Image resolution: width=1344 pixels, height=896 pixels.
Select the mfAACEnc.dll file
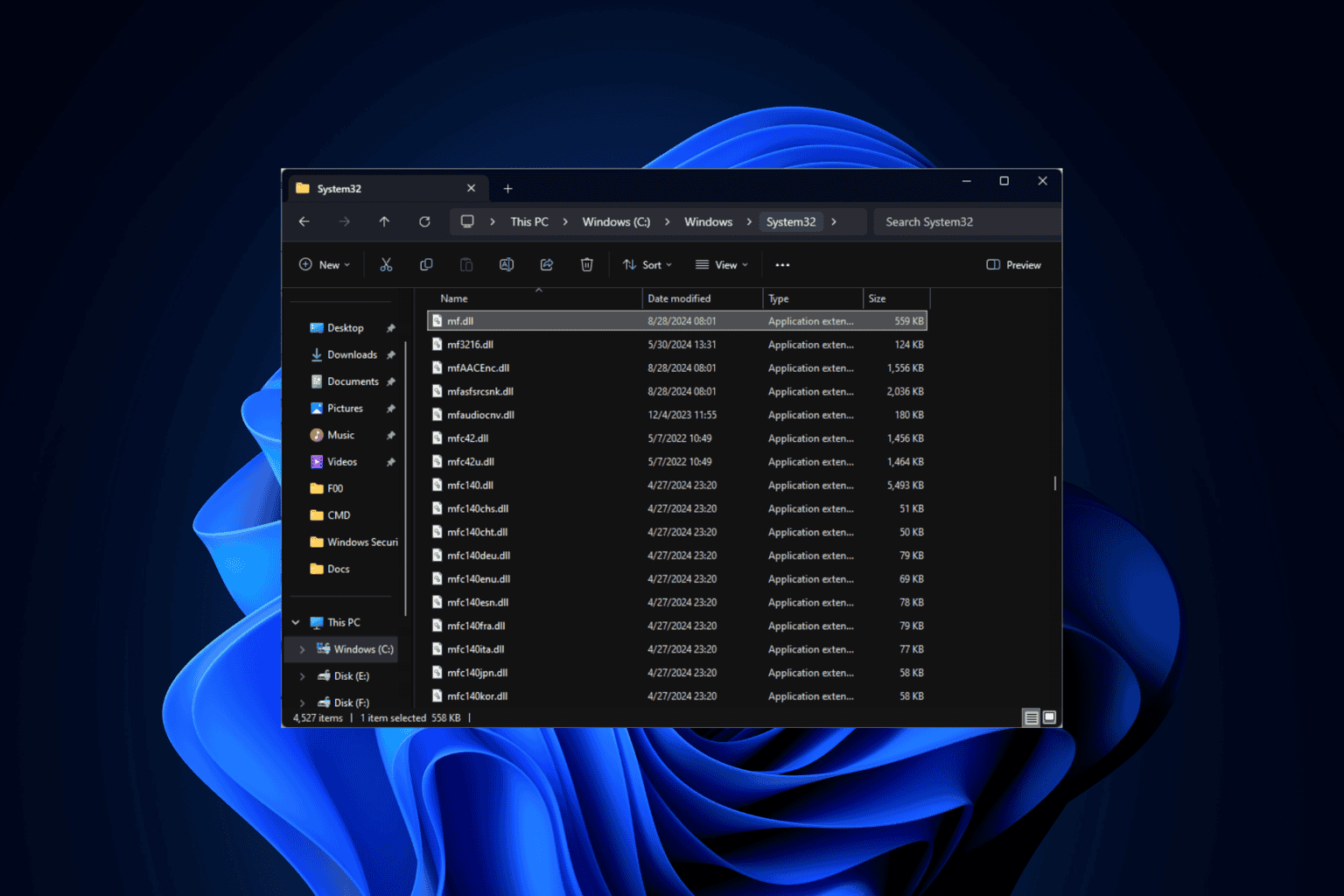click(x=677, y=368)
